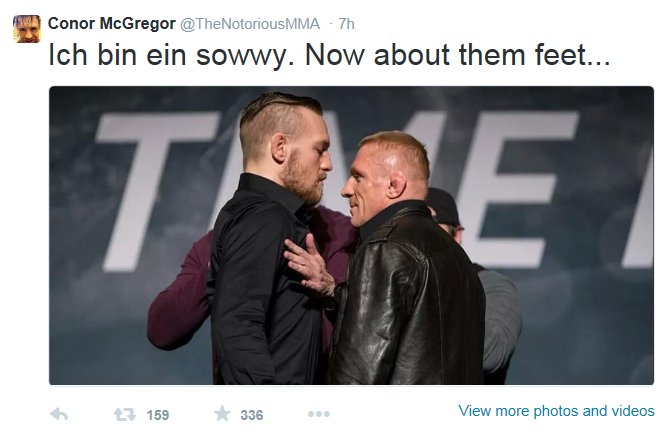The height and width of the screenshot is (432, 667).
Task: Open the Conor McGregor profile avatar
Action: 27,29
